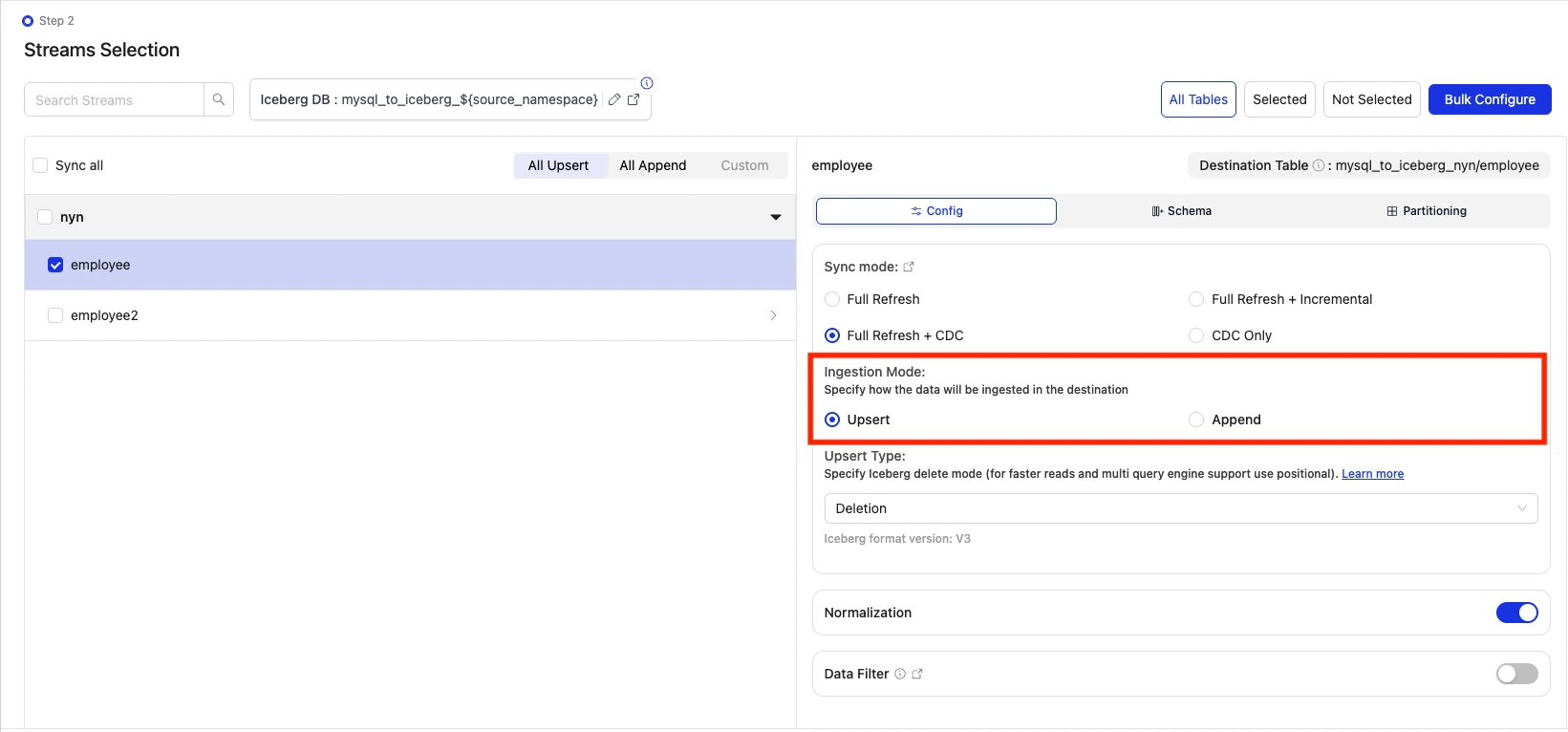Viewport: 1568px width, 732px height.
Task: Filter to Selected streams
Action: [1279, 99]
